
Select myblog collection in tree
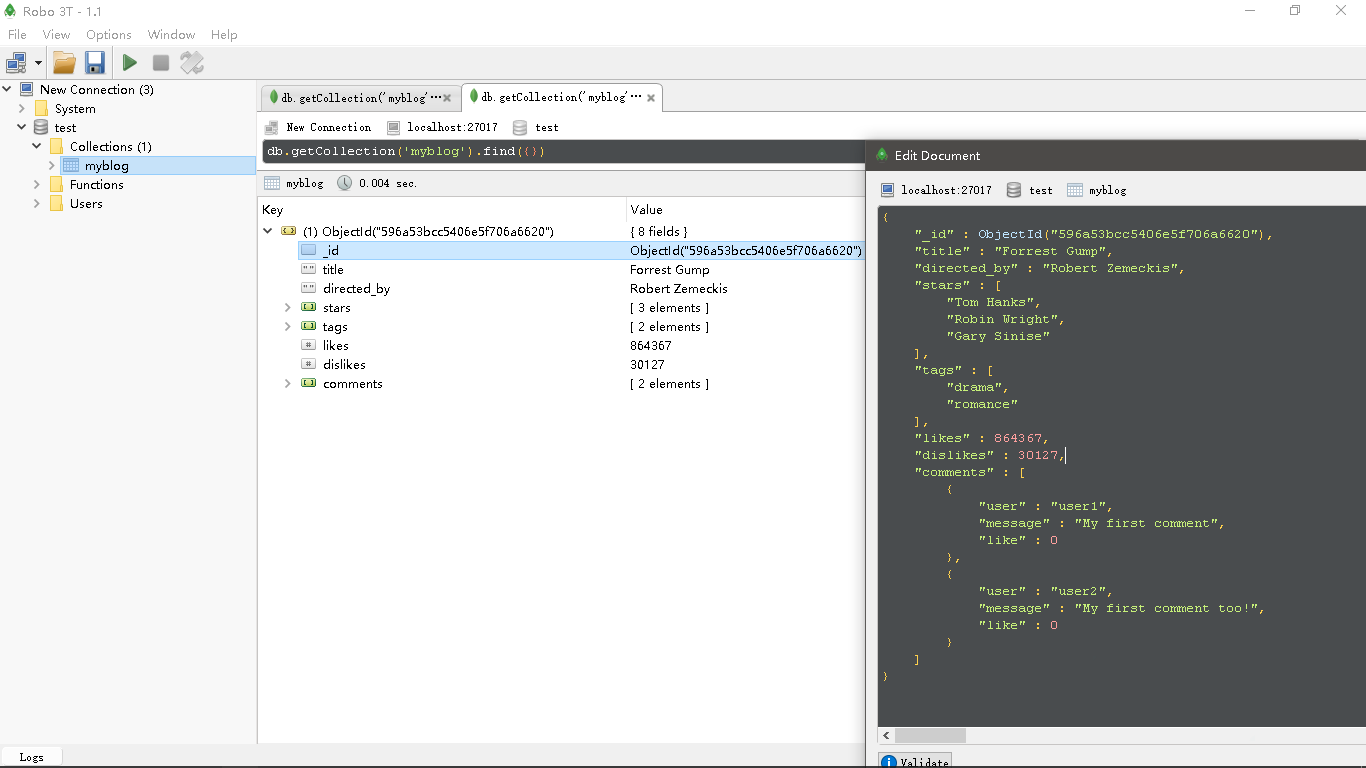[x=106, y=166]
